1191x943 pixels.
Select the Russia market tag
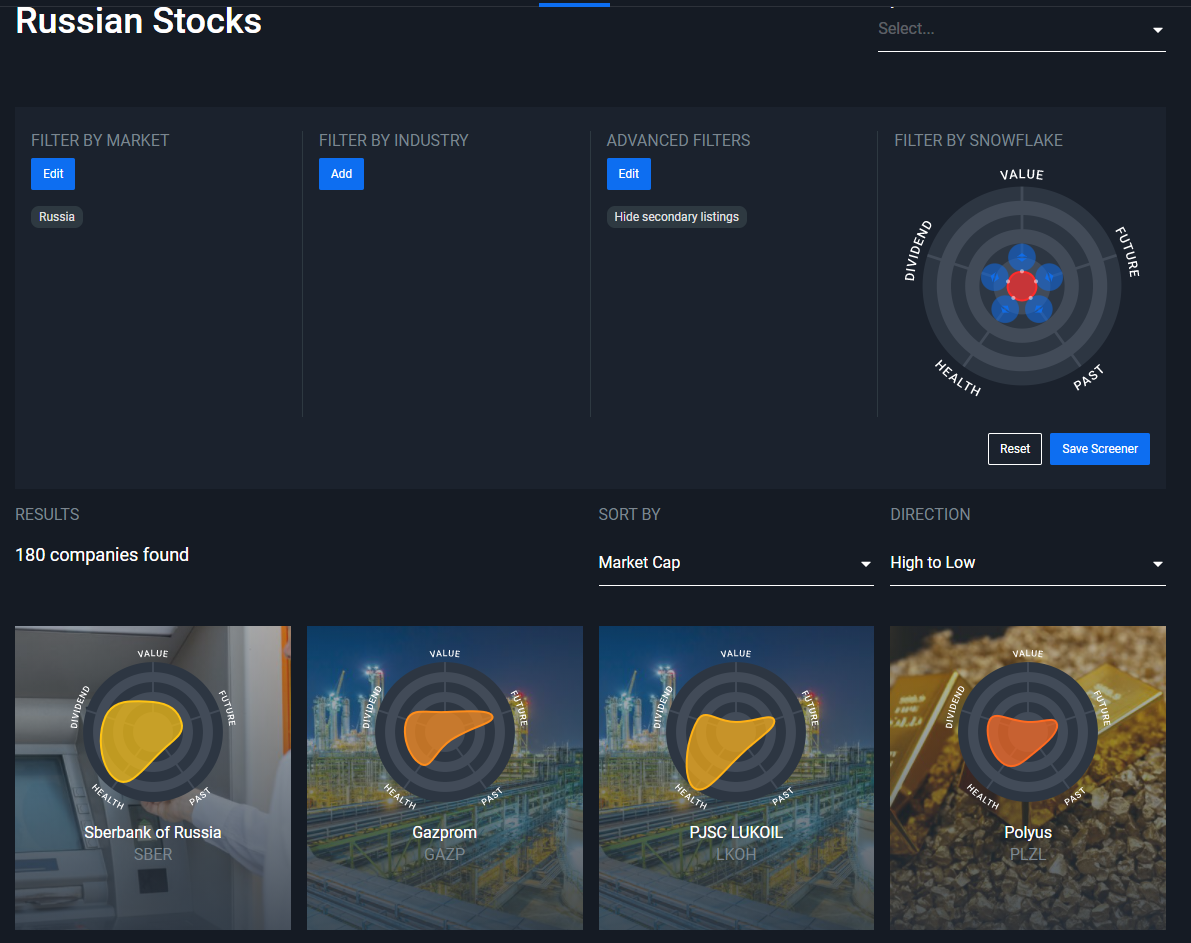coord(57,217)
